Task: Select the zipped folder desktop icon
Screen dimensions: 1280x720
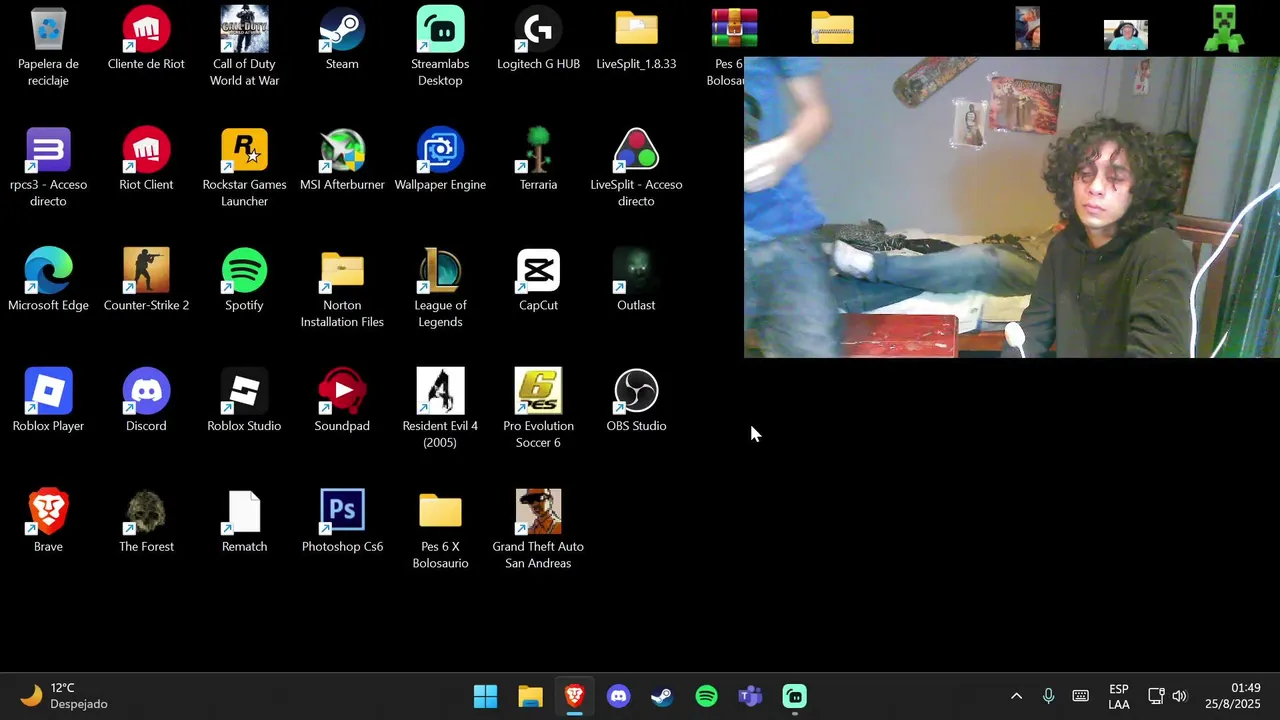Action: (x=832, y=29)
